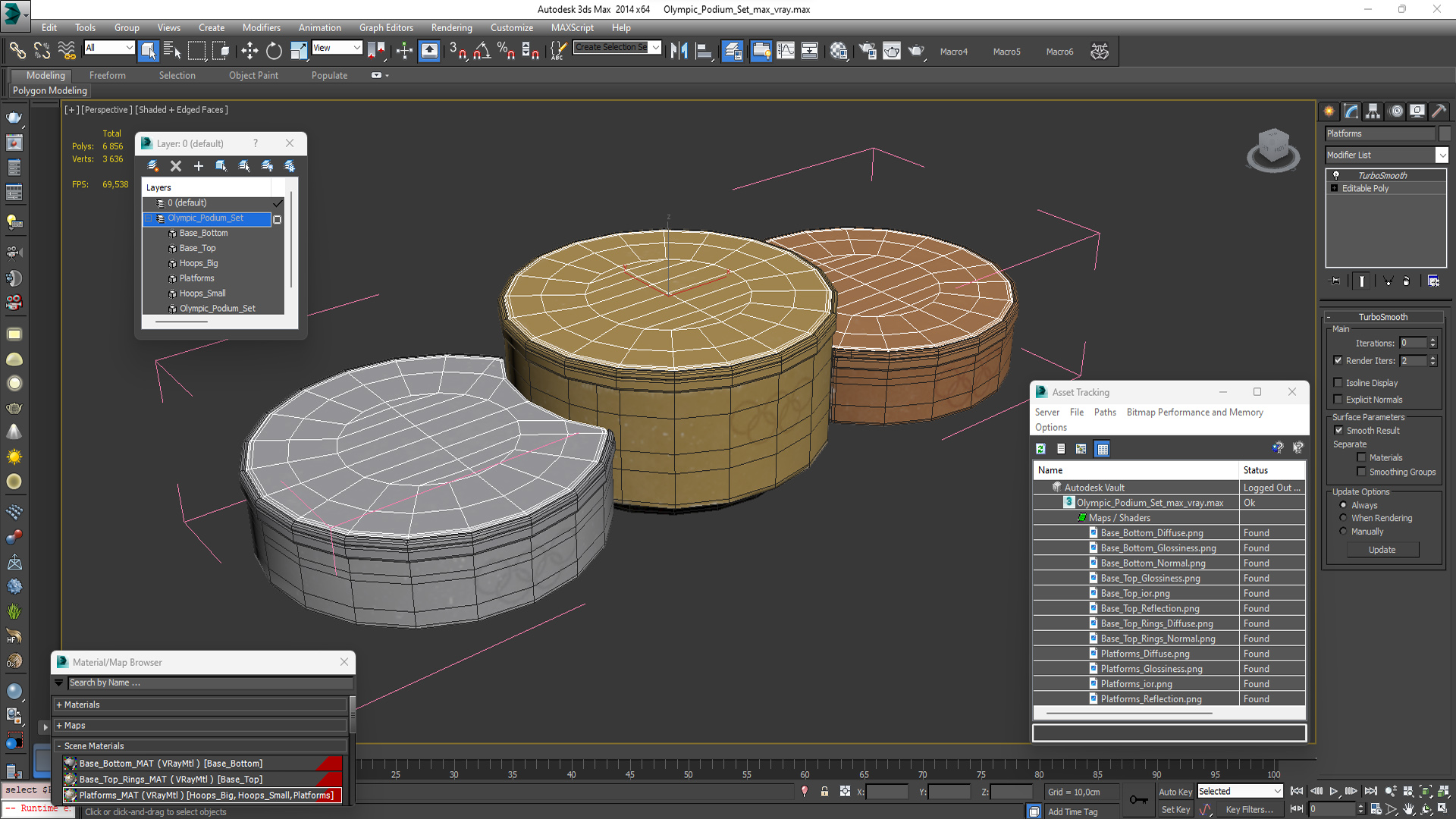
Task: Open the Hierarchy command panel tab
Action: (1373, 111)
